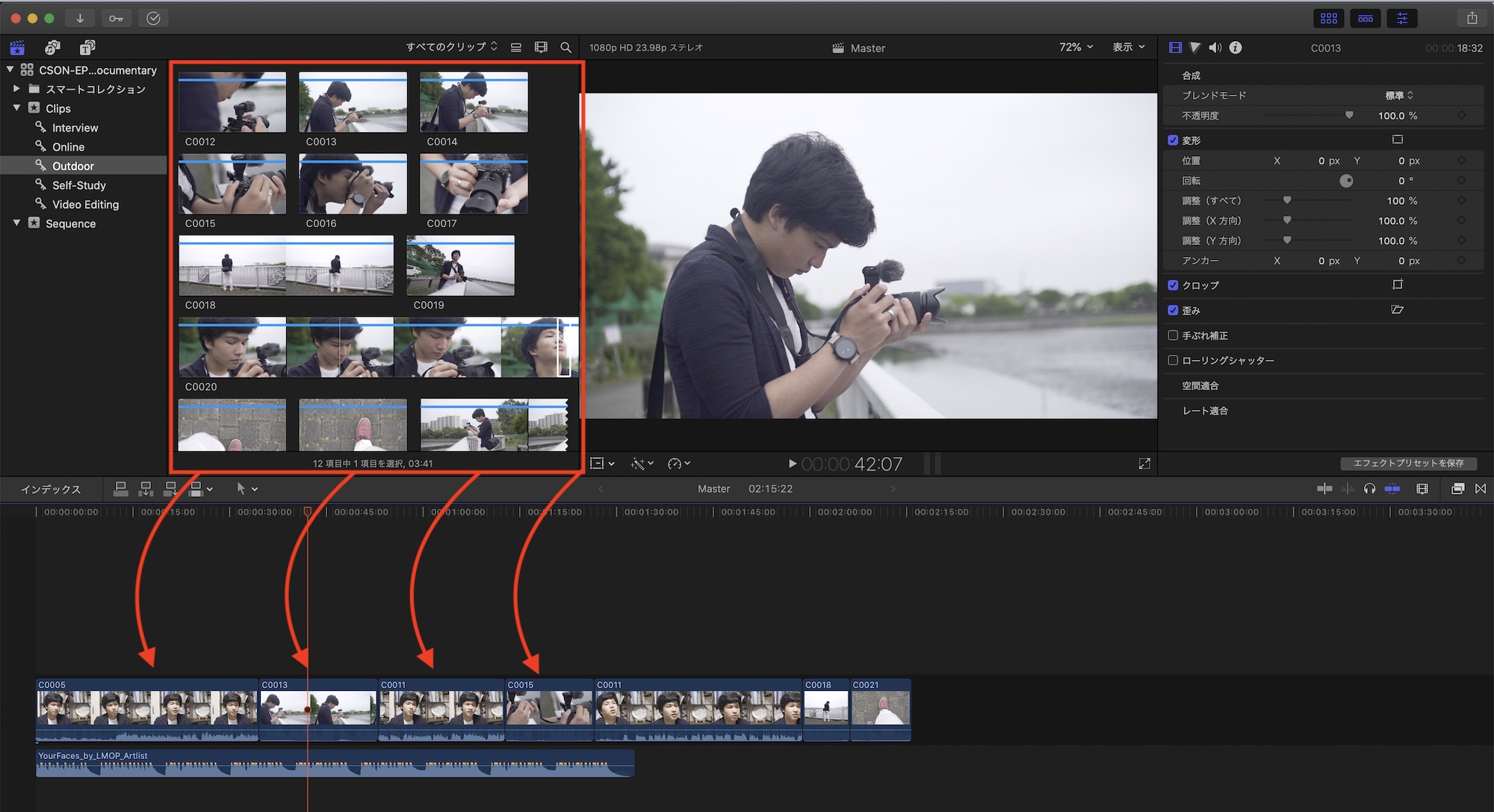Enable the 手ぶれ補正 stabilization checkbox
The width and height of the screenshot is (1494, 812).
[1173, 335]
